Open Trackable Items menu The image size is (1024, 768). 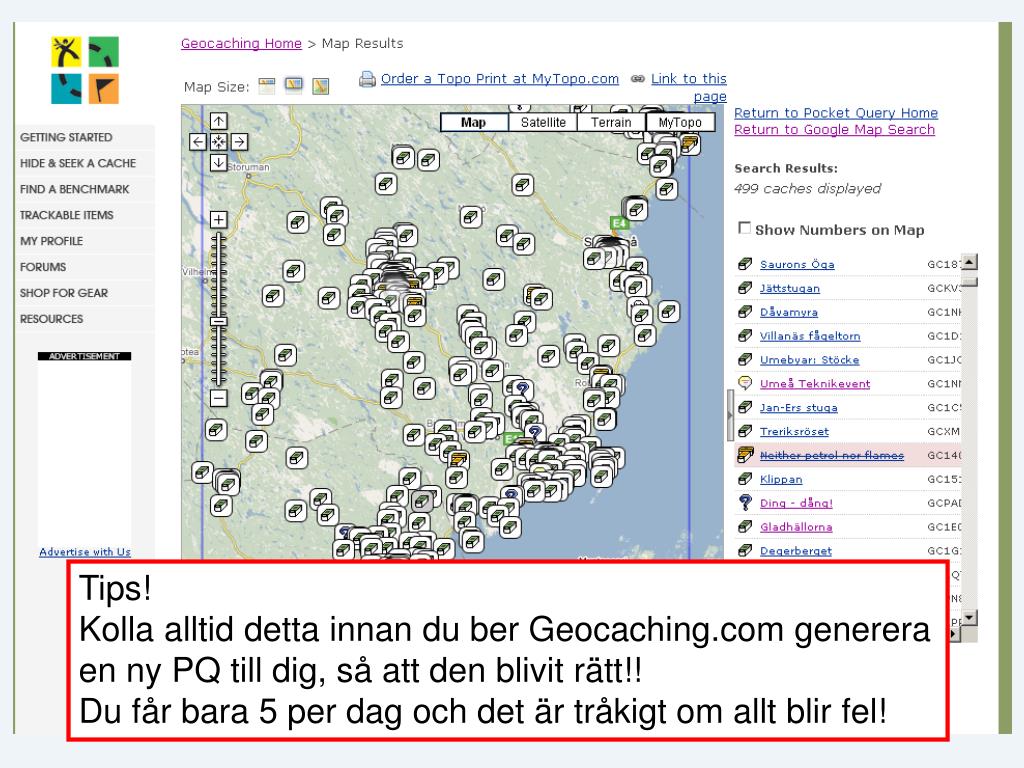[x=67, y=215]
